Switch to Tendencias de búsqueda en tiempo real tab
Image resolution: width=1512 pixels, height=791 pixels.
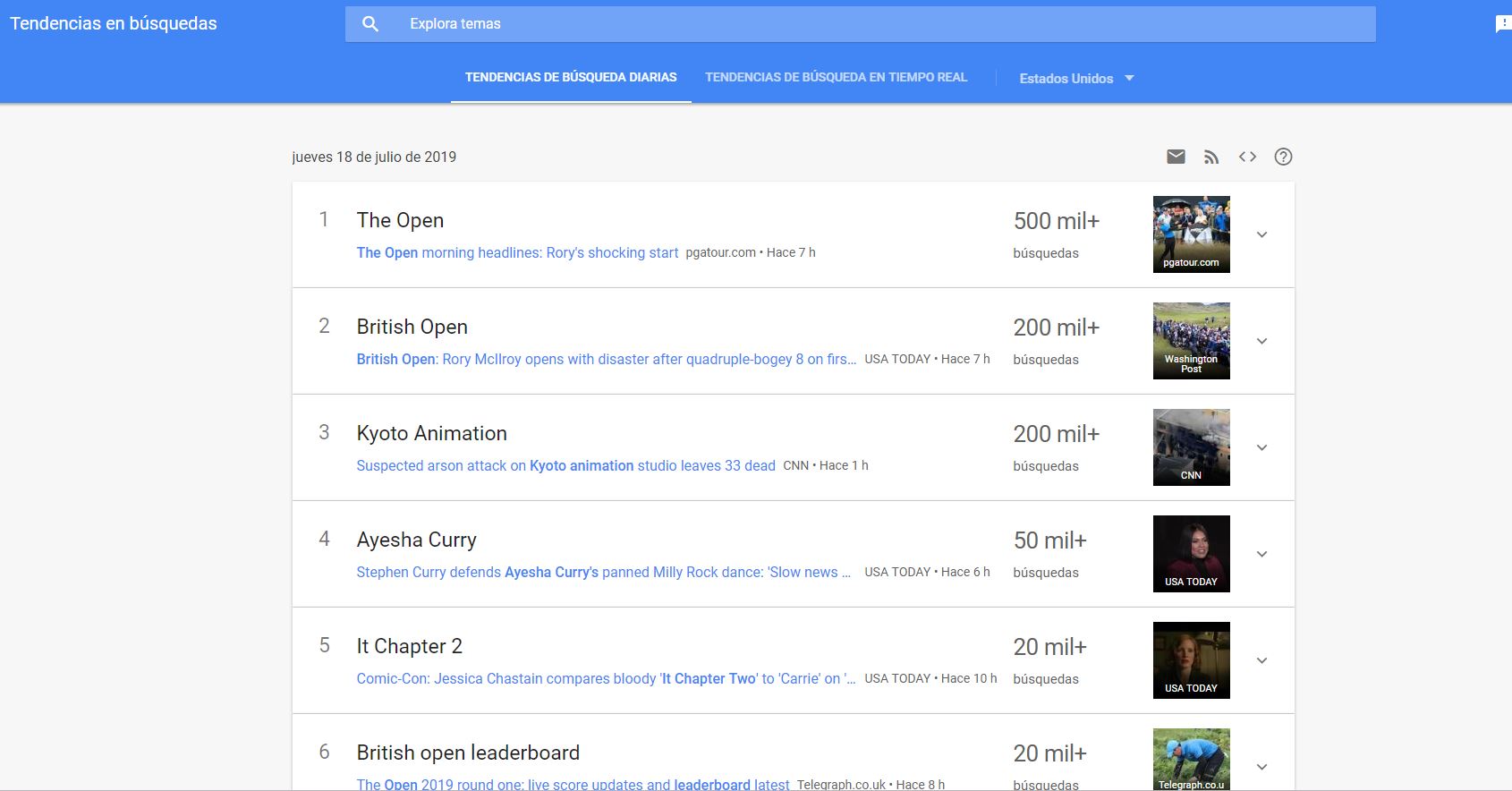tap(836, 78)
